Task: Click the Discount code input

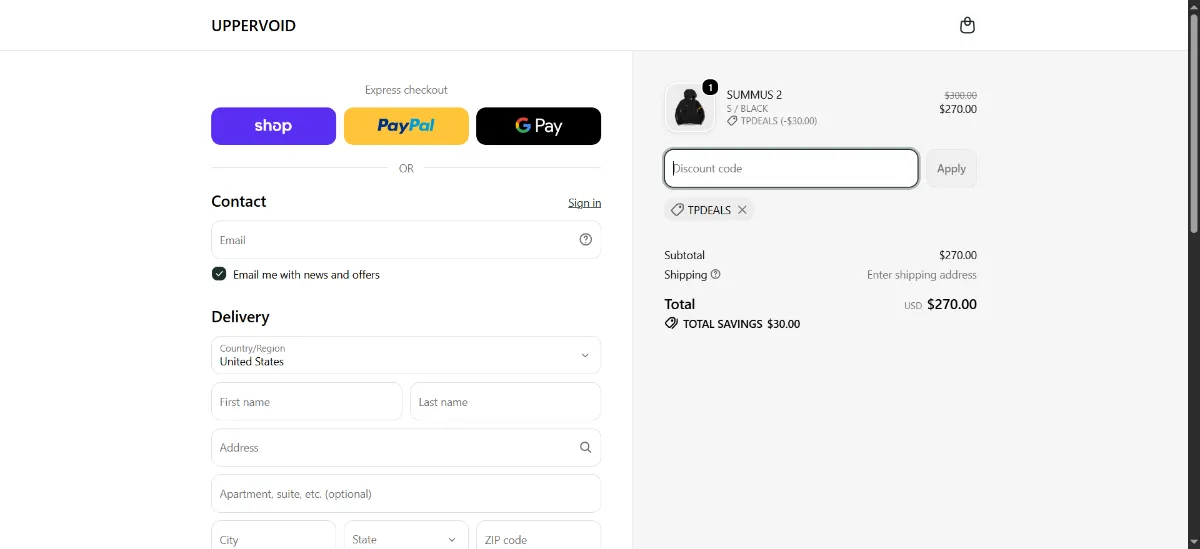Action: click(791, 168)
